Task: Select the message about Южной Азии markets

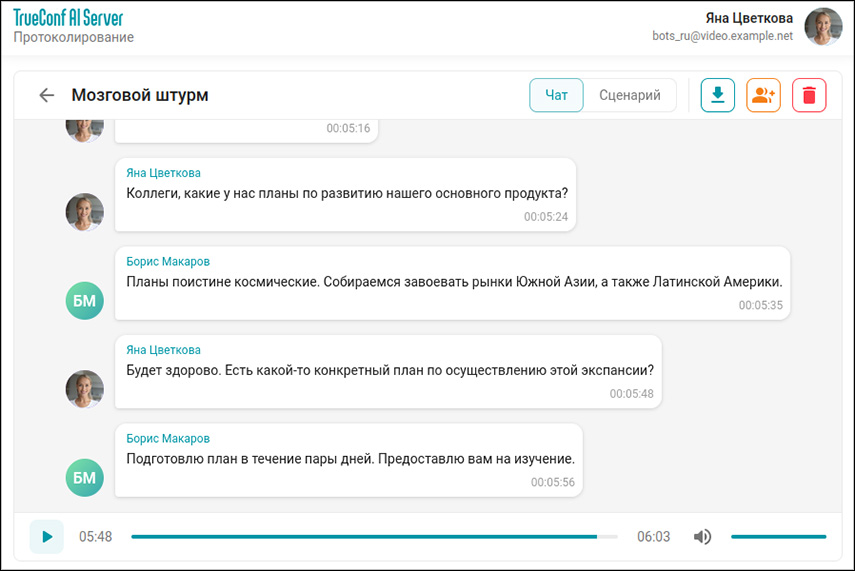Action: [454, 282]
